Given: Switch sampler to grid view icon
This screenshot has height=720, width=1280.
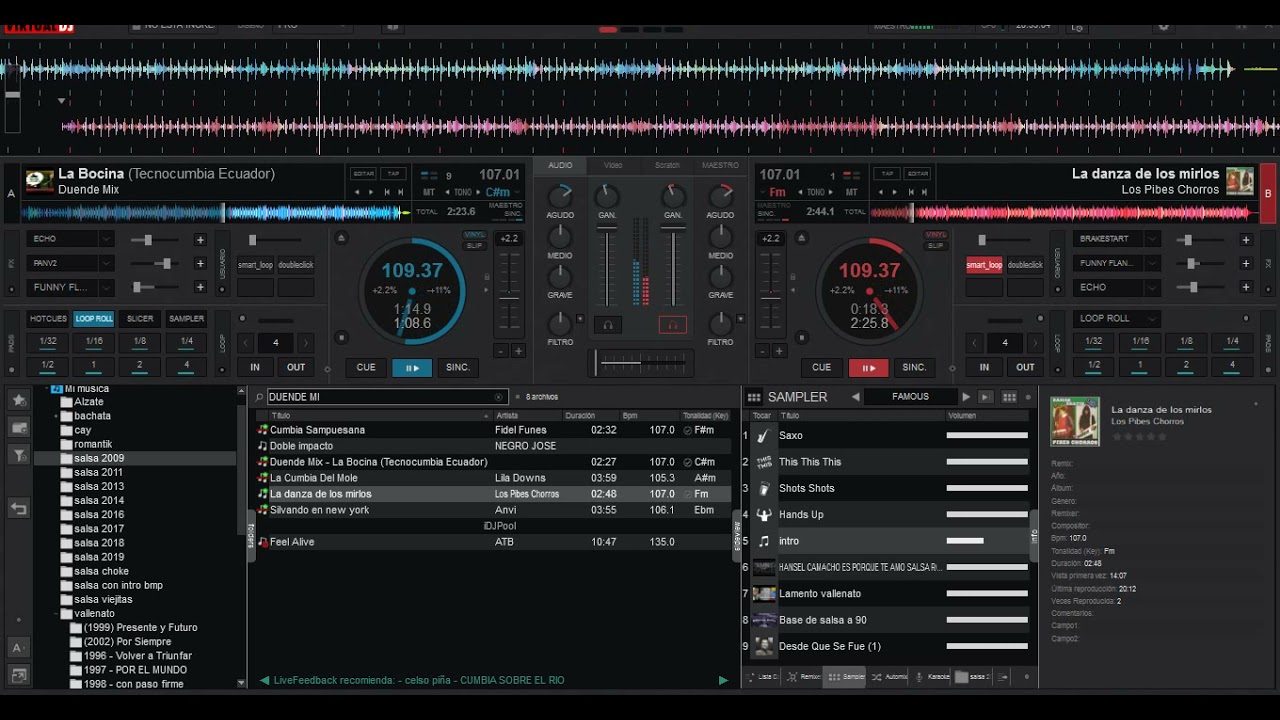Looking at the screenshot, I should point(1009,397).
